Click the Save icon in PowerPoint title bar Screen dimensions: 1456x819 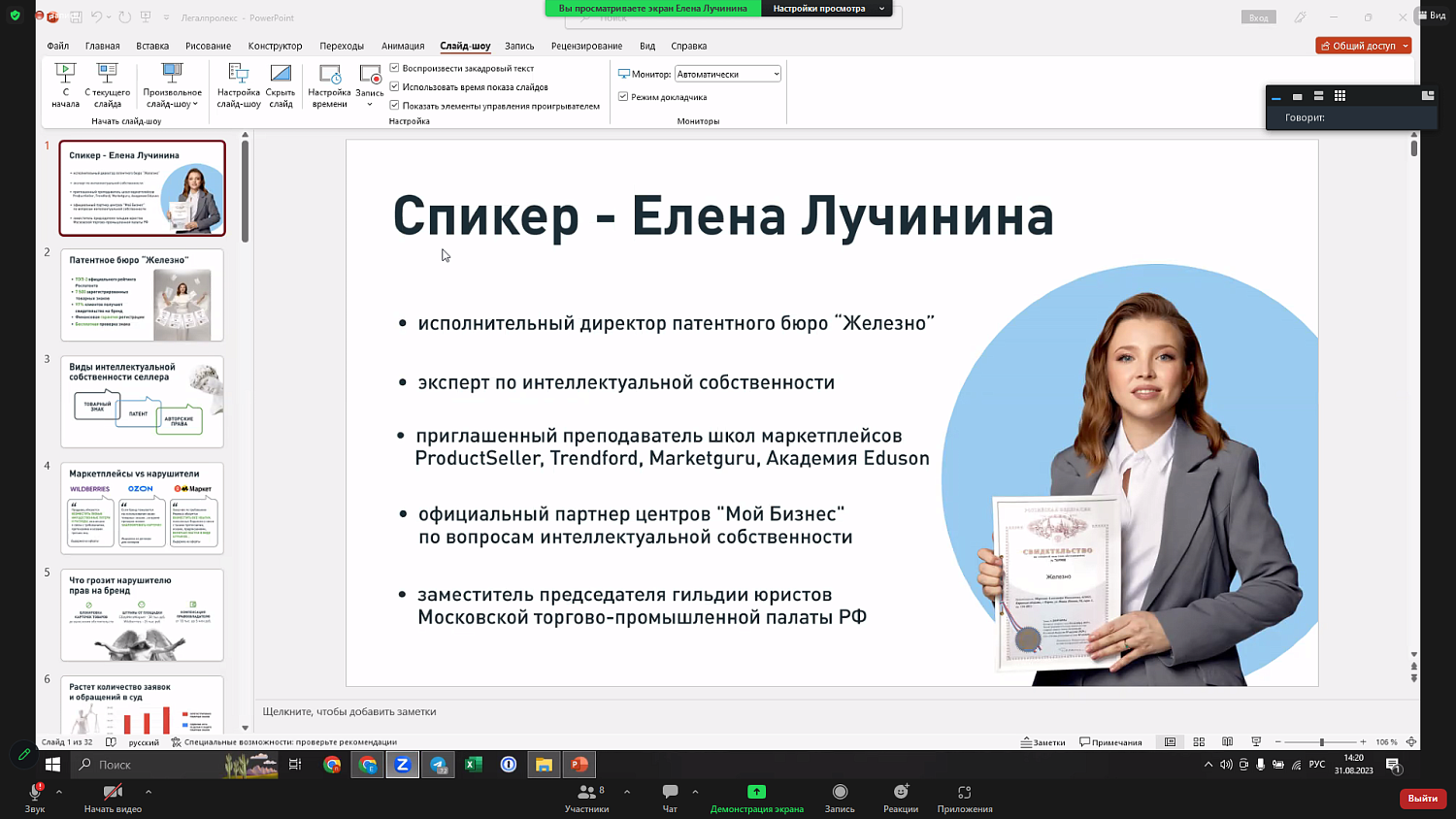point(76,17)
